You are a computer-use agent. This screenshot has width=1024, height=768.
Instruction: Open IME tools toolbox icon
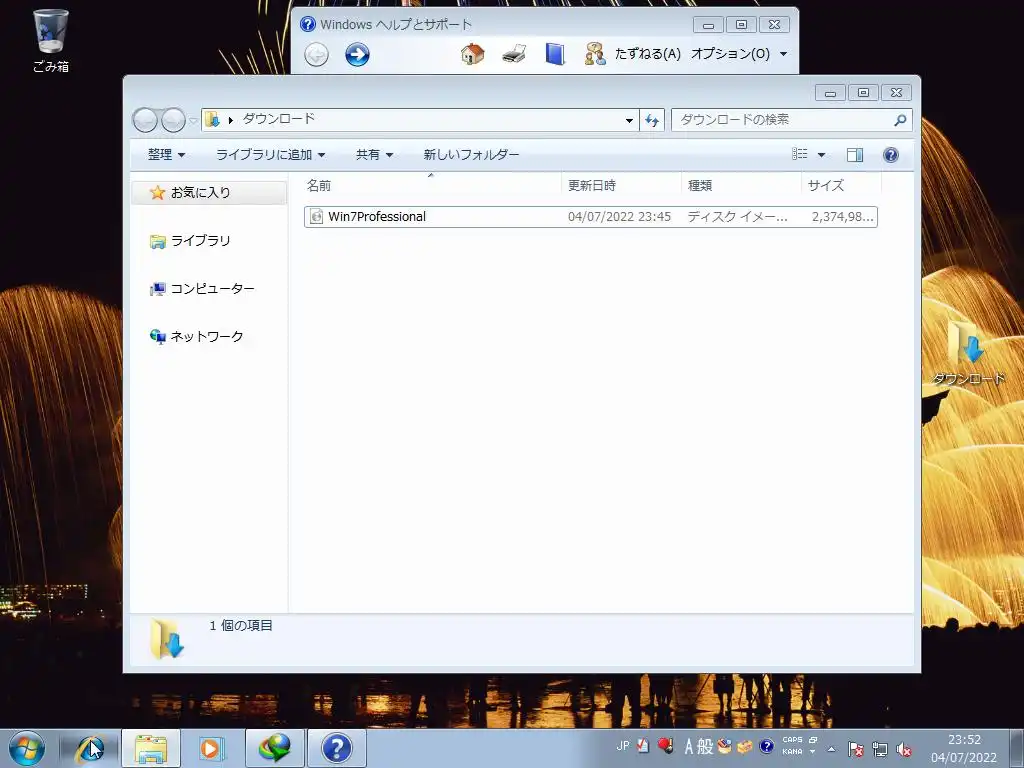[x=744, y=746]
